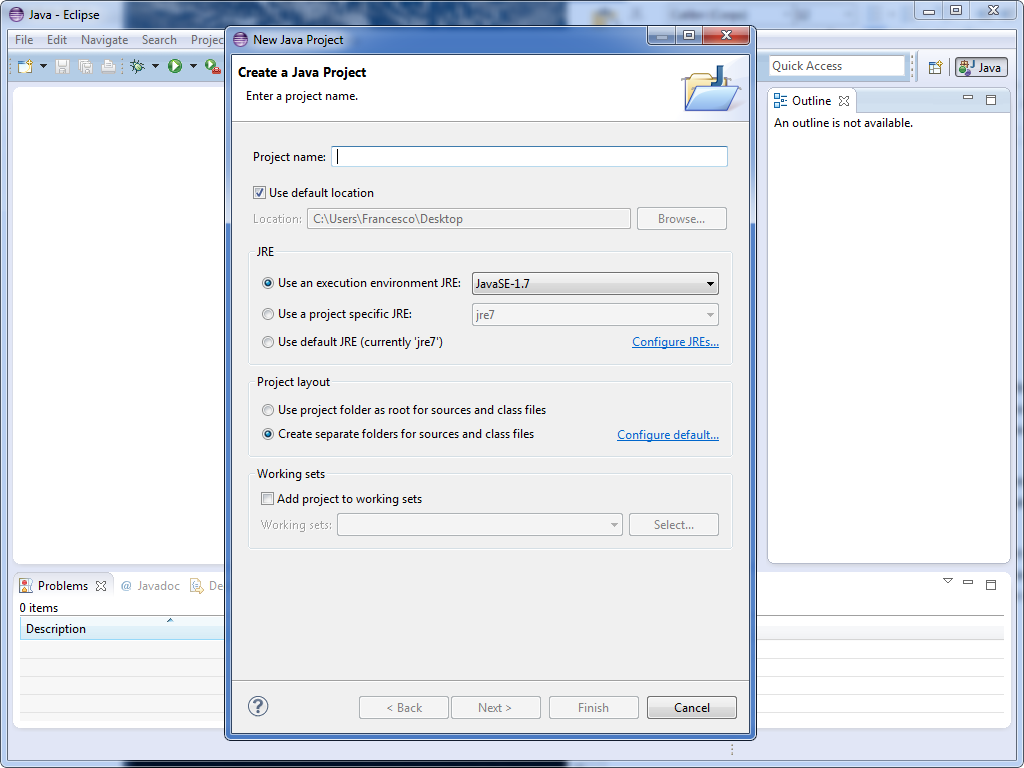
Task: Select Use a project specific JRE
Action: click(268, 314)
